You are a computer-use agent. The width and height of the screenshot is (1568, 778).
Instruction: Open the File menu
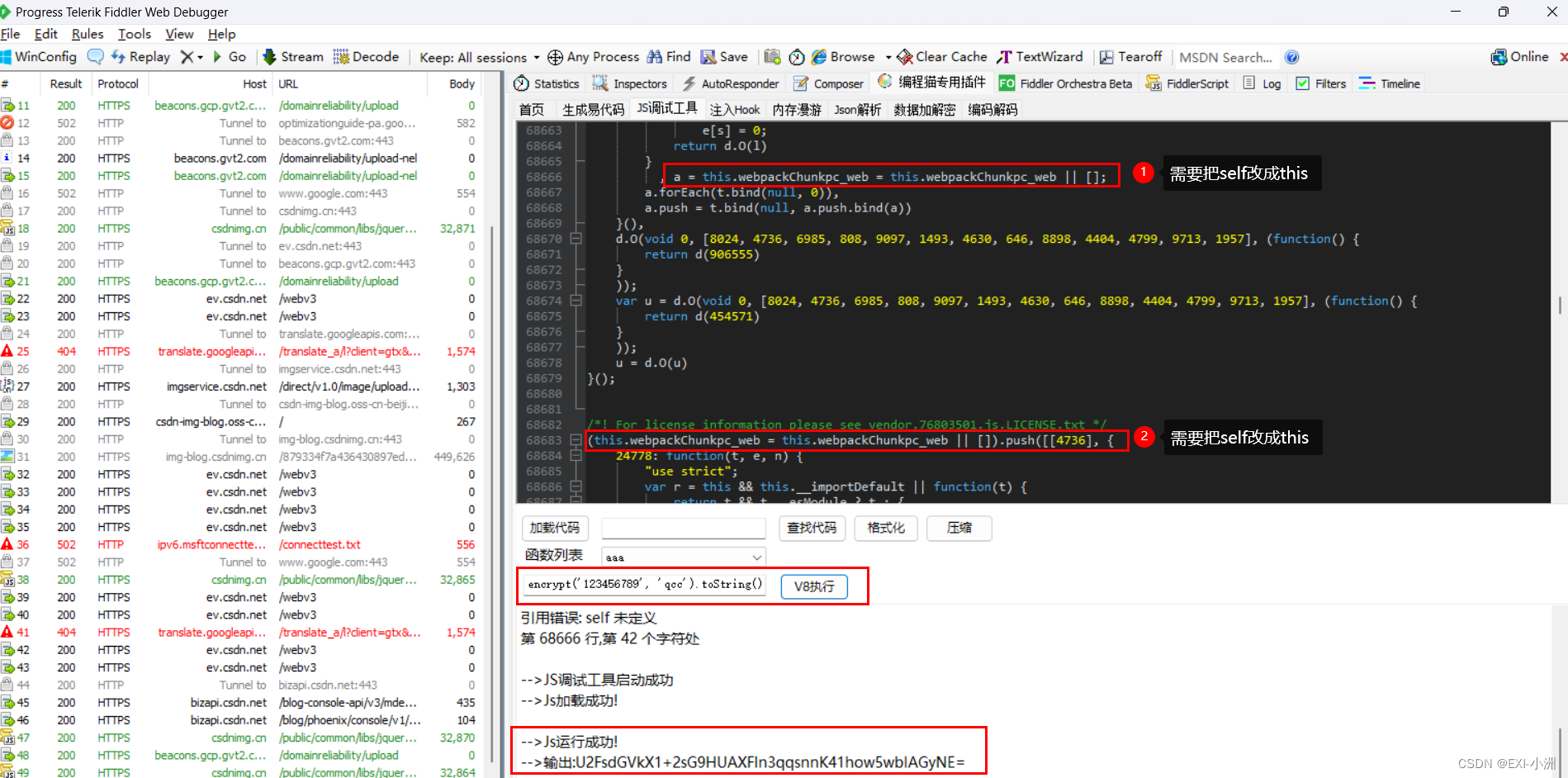coord(11,34)
